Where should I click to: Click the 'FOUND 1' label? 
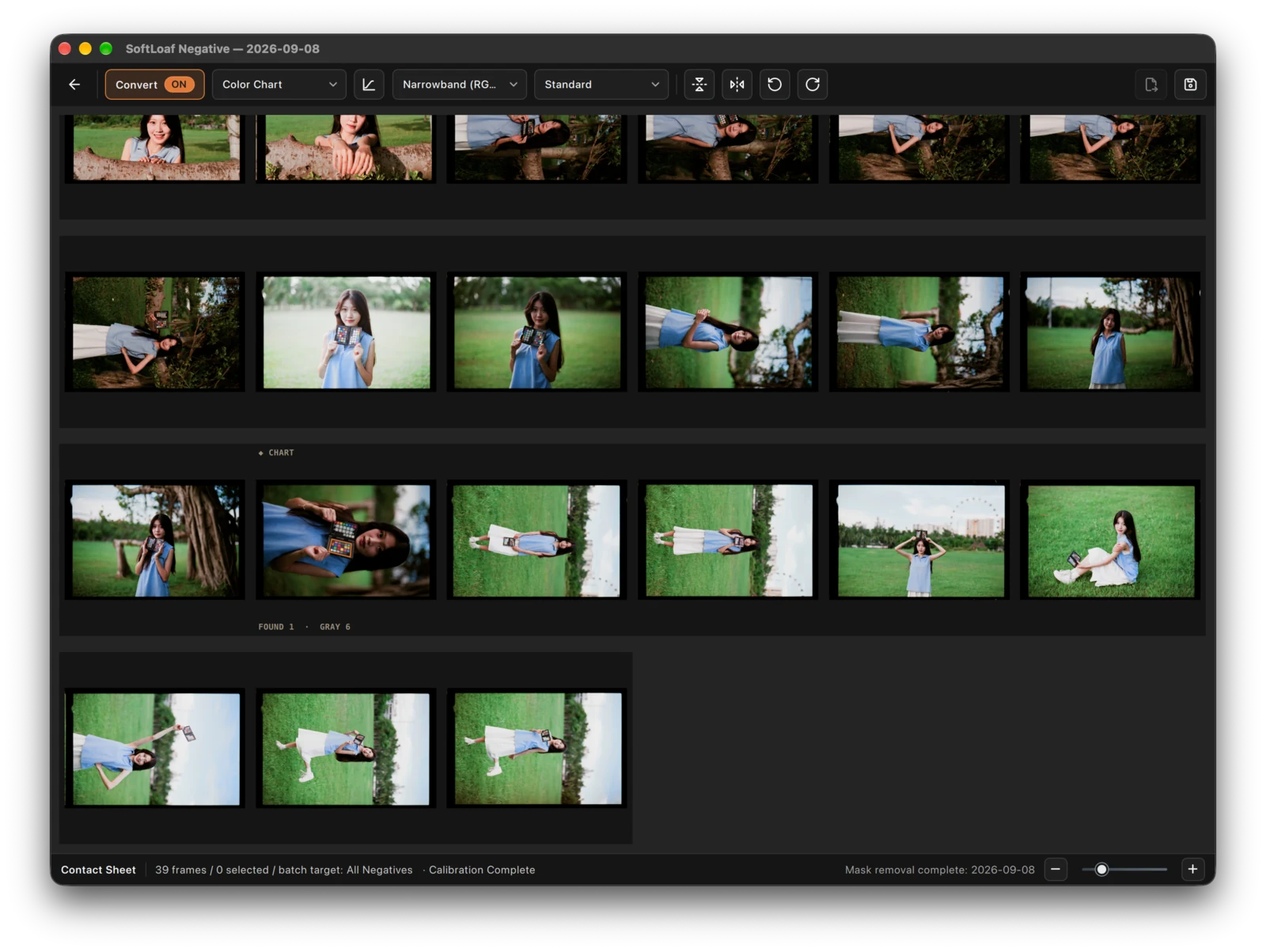pyautogui.click(x=276, y=627)
